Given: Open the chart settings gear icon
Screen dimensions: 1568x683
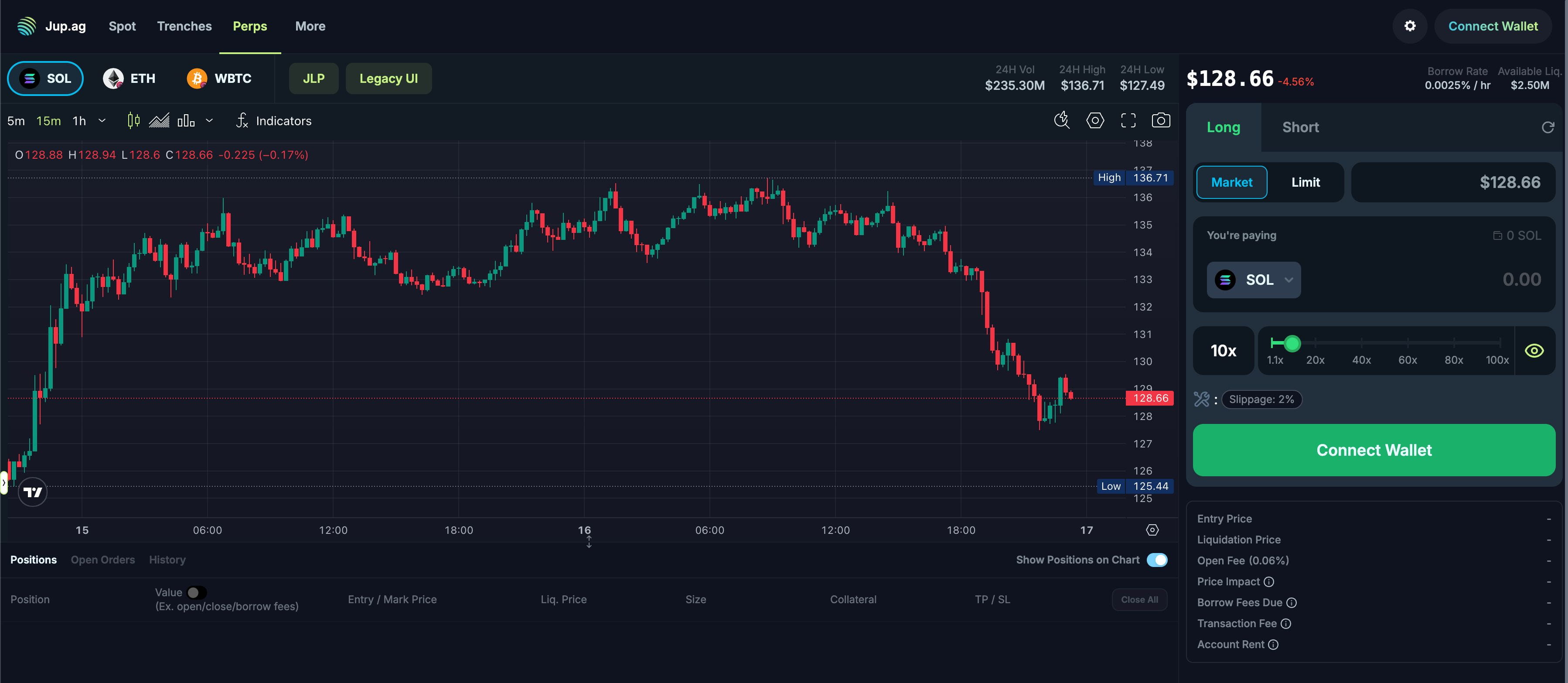Looking at the screenshot, I should click(x=1095, y=120).
